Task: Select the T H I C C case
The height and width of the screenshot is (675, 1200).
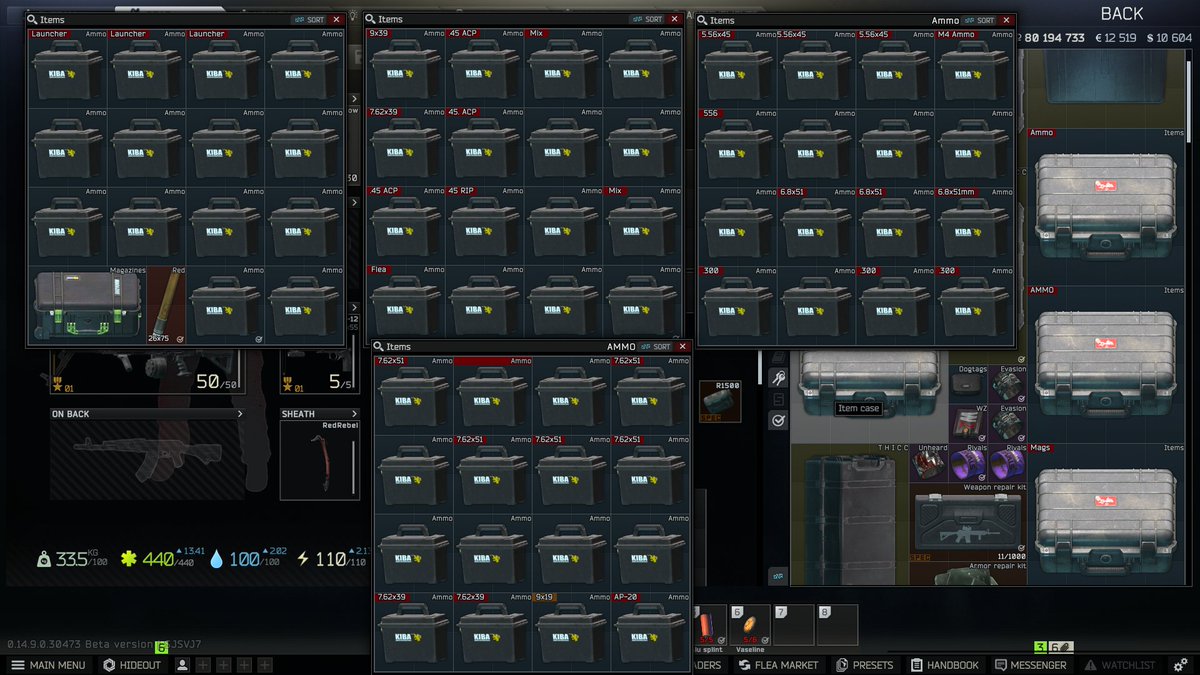Action: pyautogui.click(x=850, y=516)
